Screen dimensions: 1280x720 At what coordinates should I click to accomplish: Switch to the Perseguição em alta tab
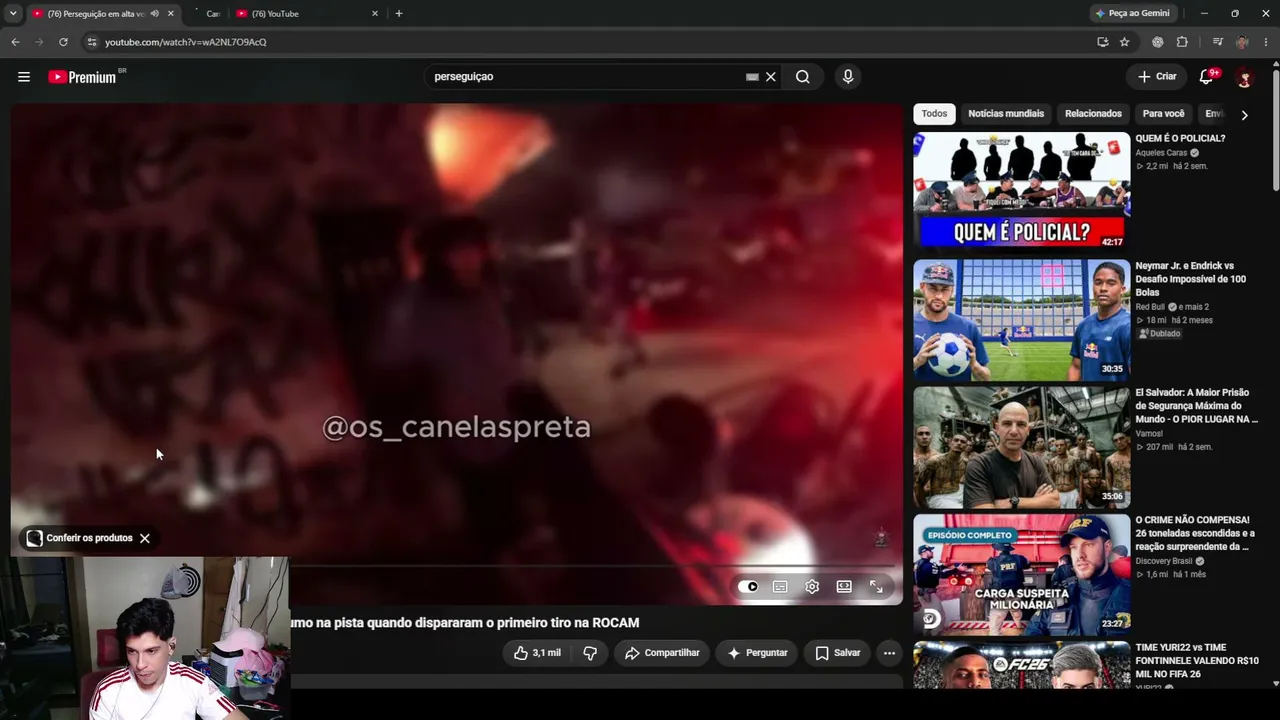pyautogui.click(x=95, y=14)
